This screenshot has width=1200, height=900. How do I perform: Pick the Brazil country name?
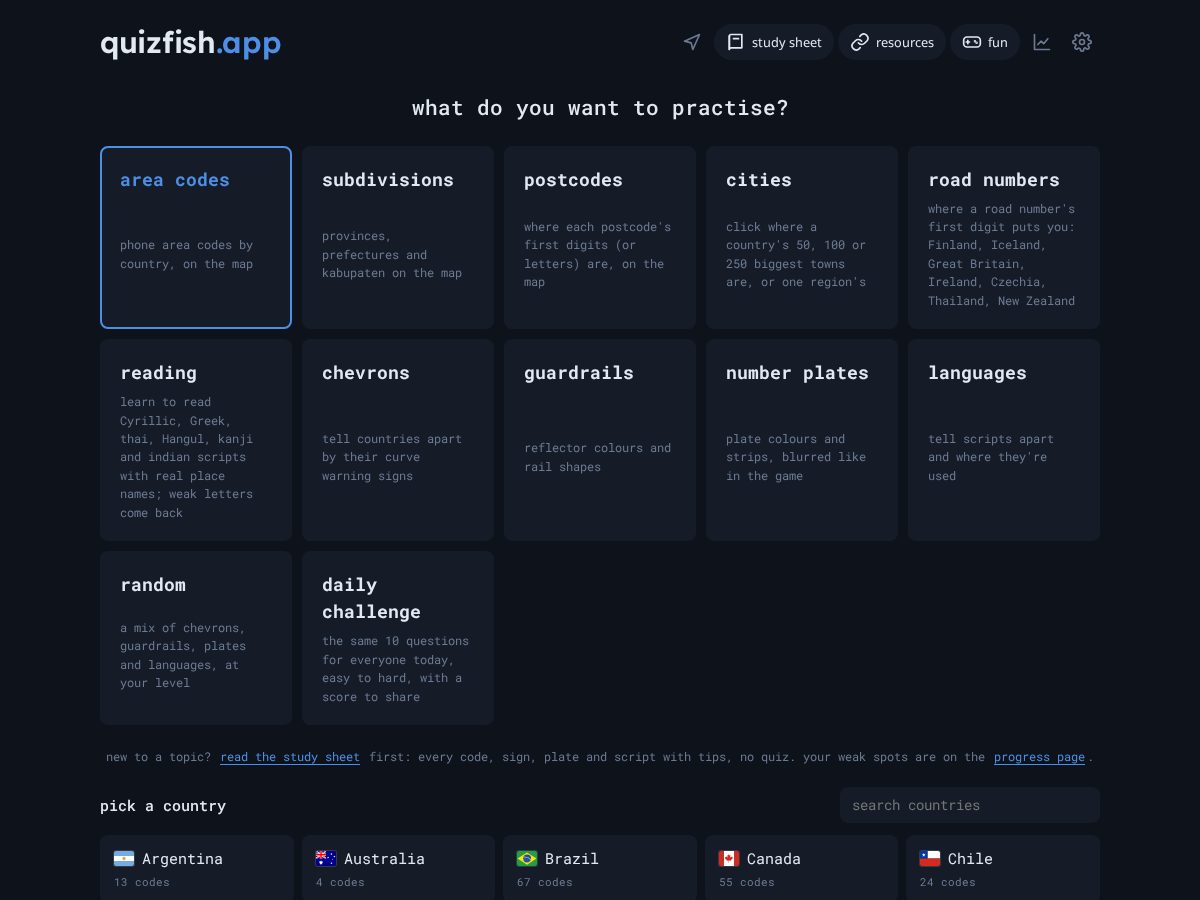click(x=572, y=858)
